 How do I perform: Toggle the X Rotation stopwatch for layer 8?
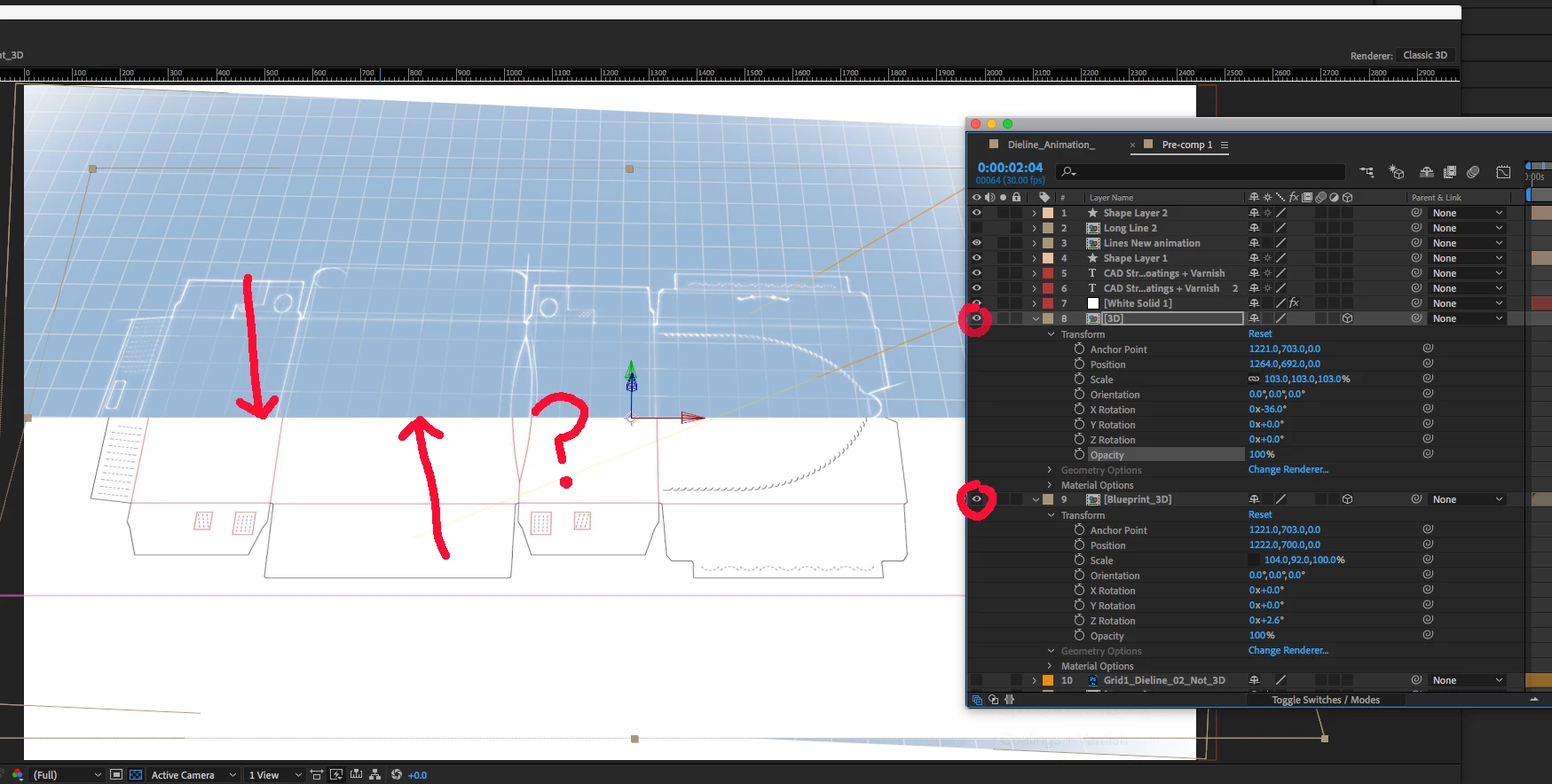pos(1079,409)
